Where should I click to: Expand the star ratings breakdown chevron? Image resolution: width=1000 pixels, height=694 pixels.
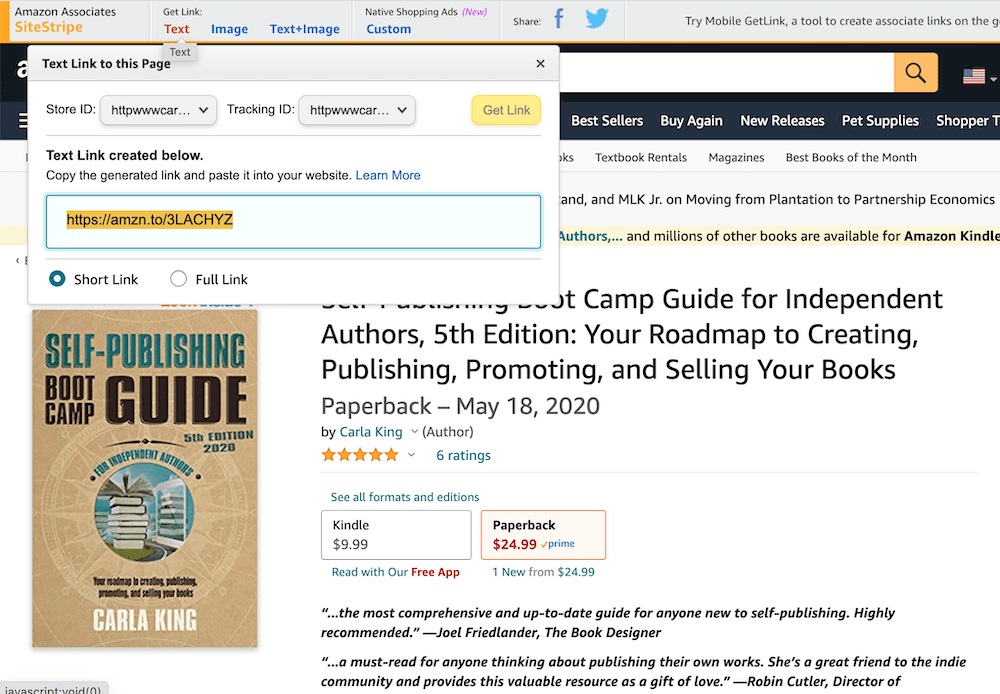pyautogui.click(x=411, y=455)
